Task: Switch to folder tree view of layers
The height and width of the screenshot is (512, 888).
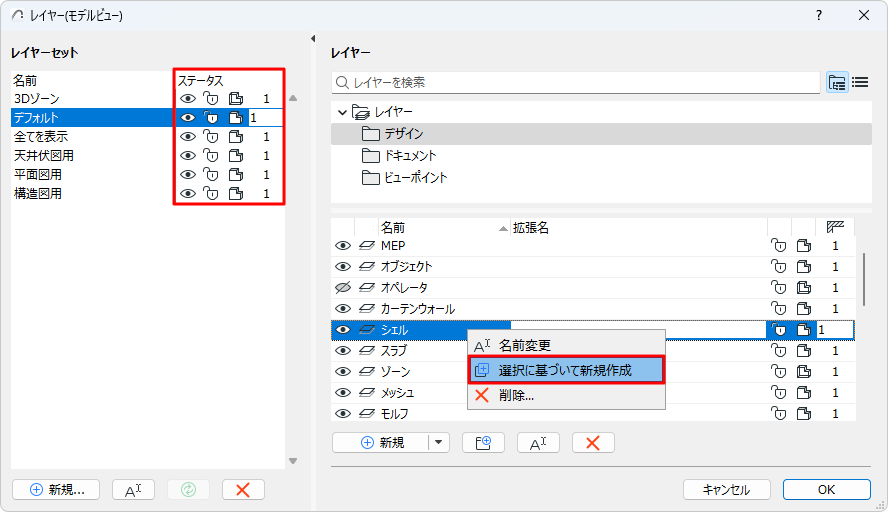Action: [837, 83]
